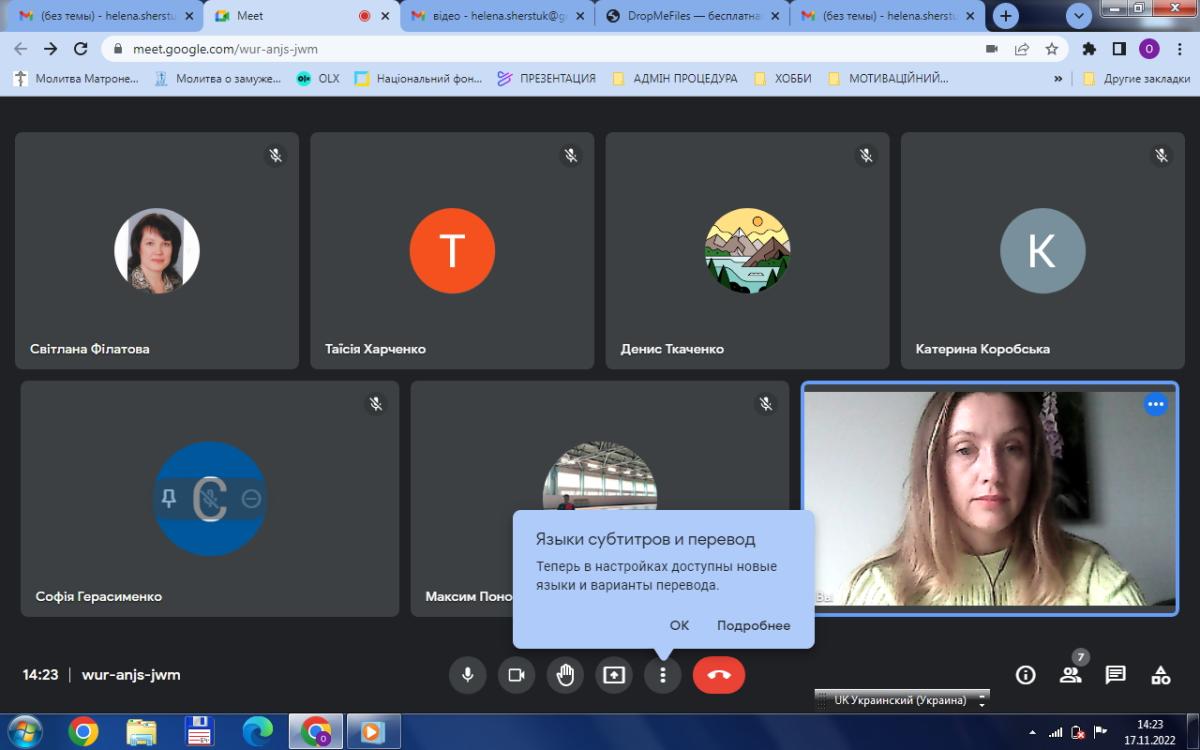Show the participants list

click(1070, 675)
